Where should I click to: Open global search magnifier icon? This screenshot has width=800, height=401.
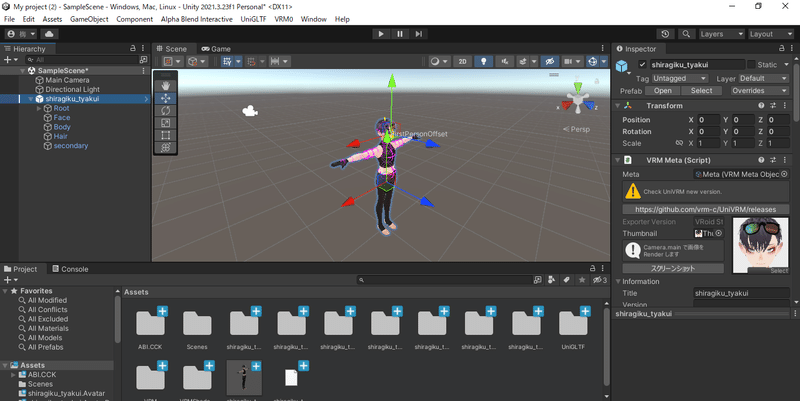tap(686, 34)
